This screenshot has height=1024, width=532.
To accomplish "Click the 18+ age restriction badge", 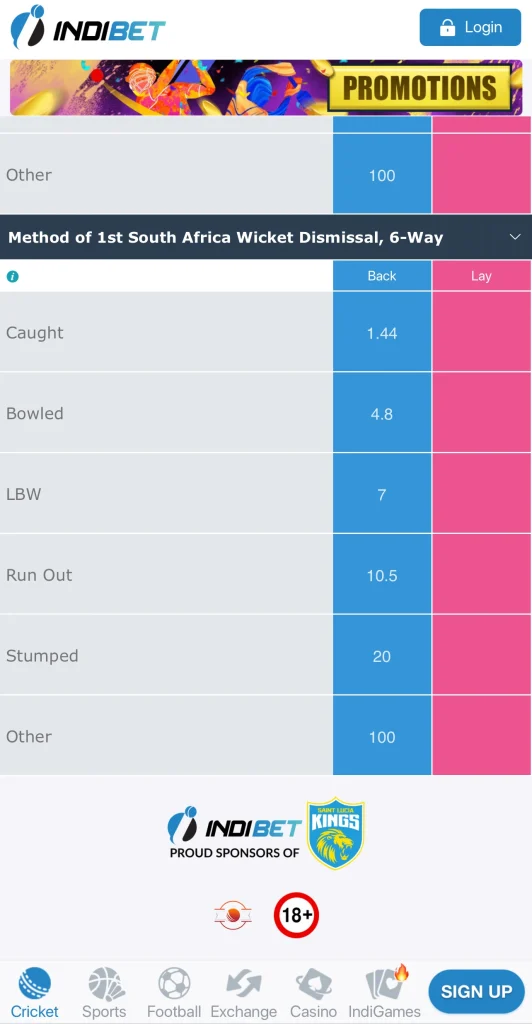I will pyautogui.click(x=296, y=915).
